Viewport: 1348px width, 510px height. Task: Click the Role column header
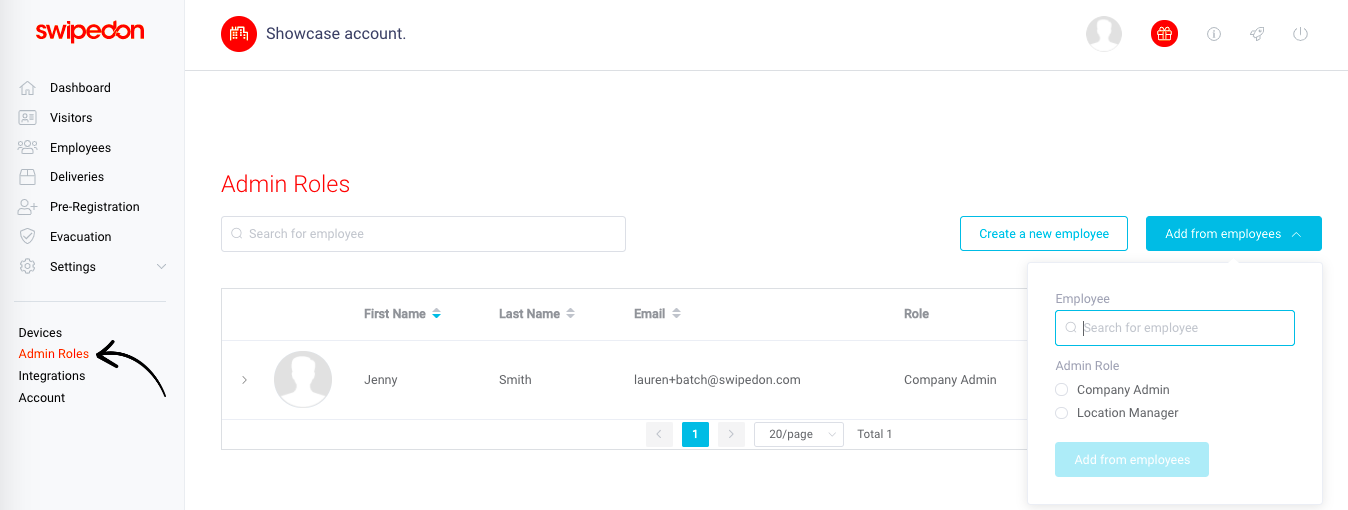pyautogui.click(x=916, y=314)
